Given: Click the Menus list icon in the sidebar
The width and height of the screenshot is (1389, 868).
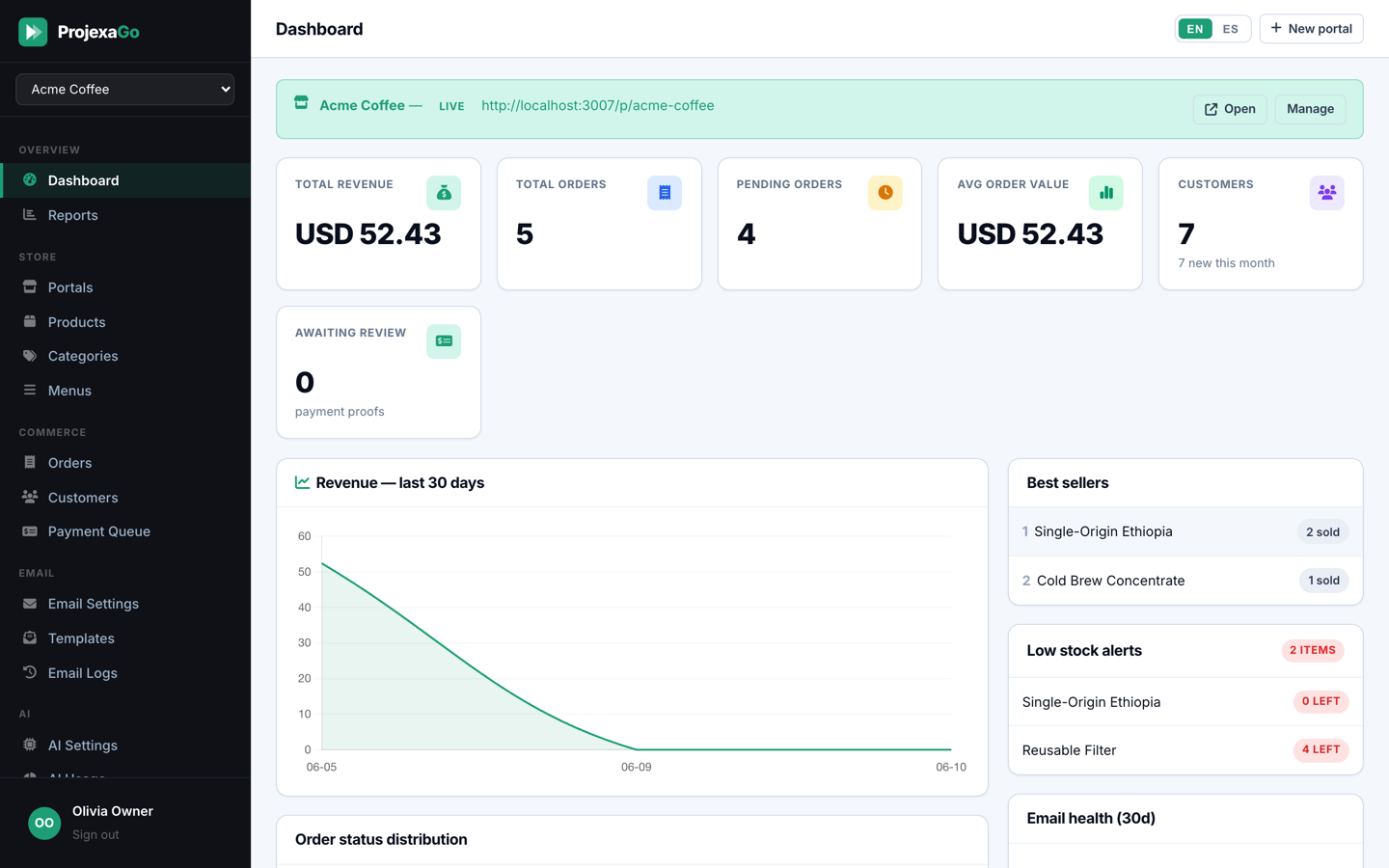Looking at the screenshot, I should [30, 390].
